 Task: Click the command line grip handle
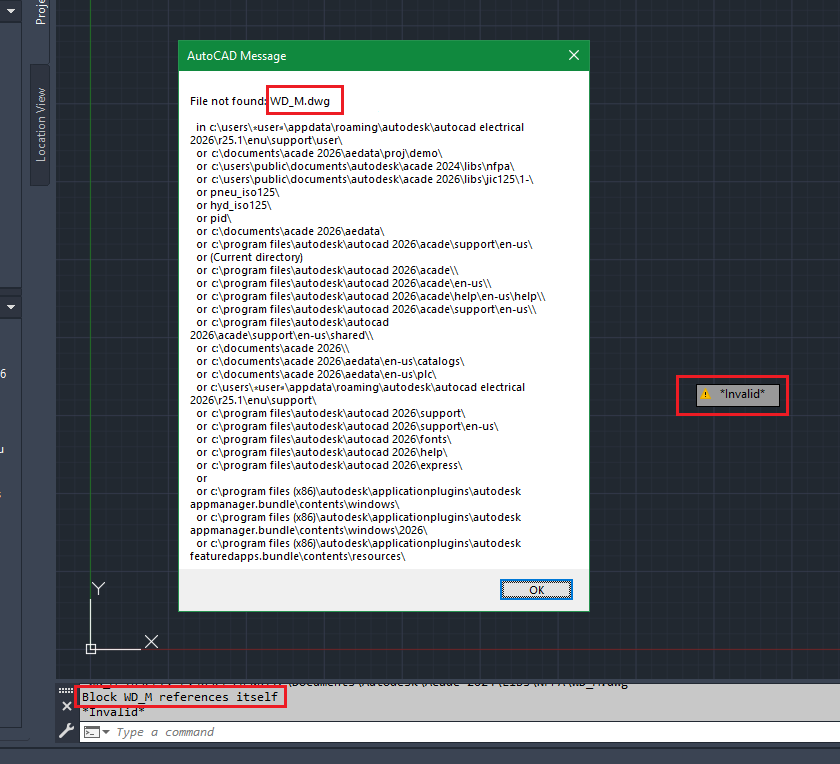(x=66, y=690)
